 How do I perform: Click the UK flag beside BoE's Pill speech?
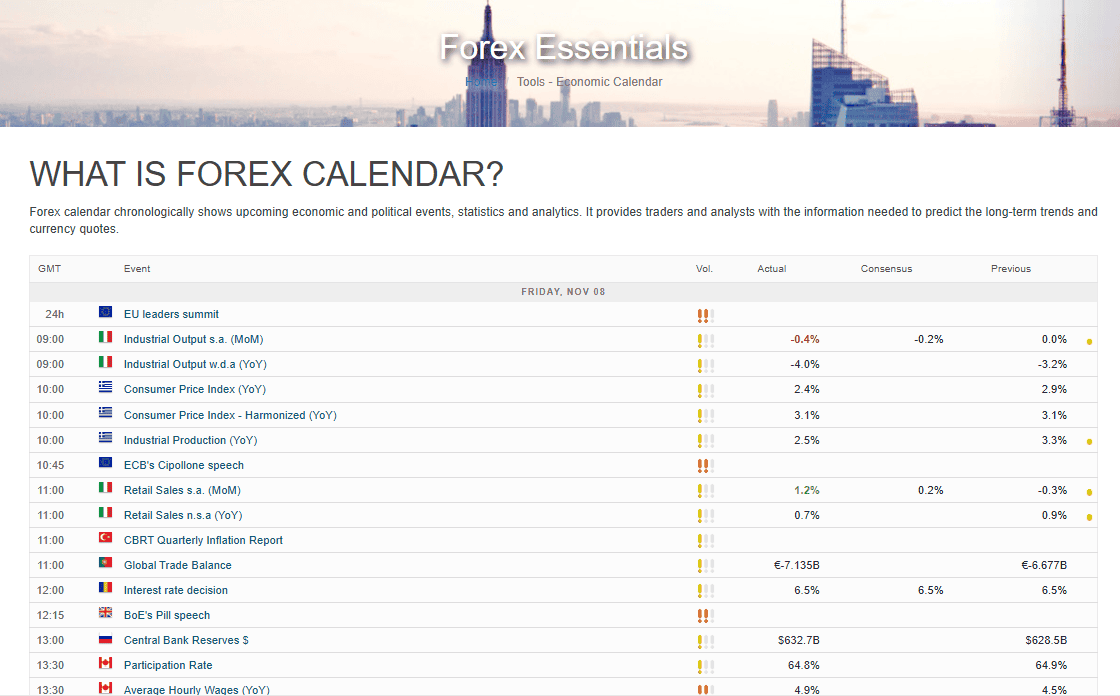(x=105, y=614)
